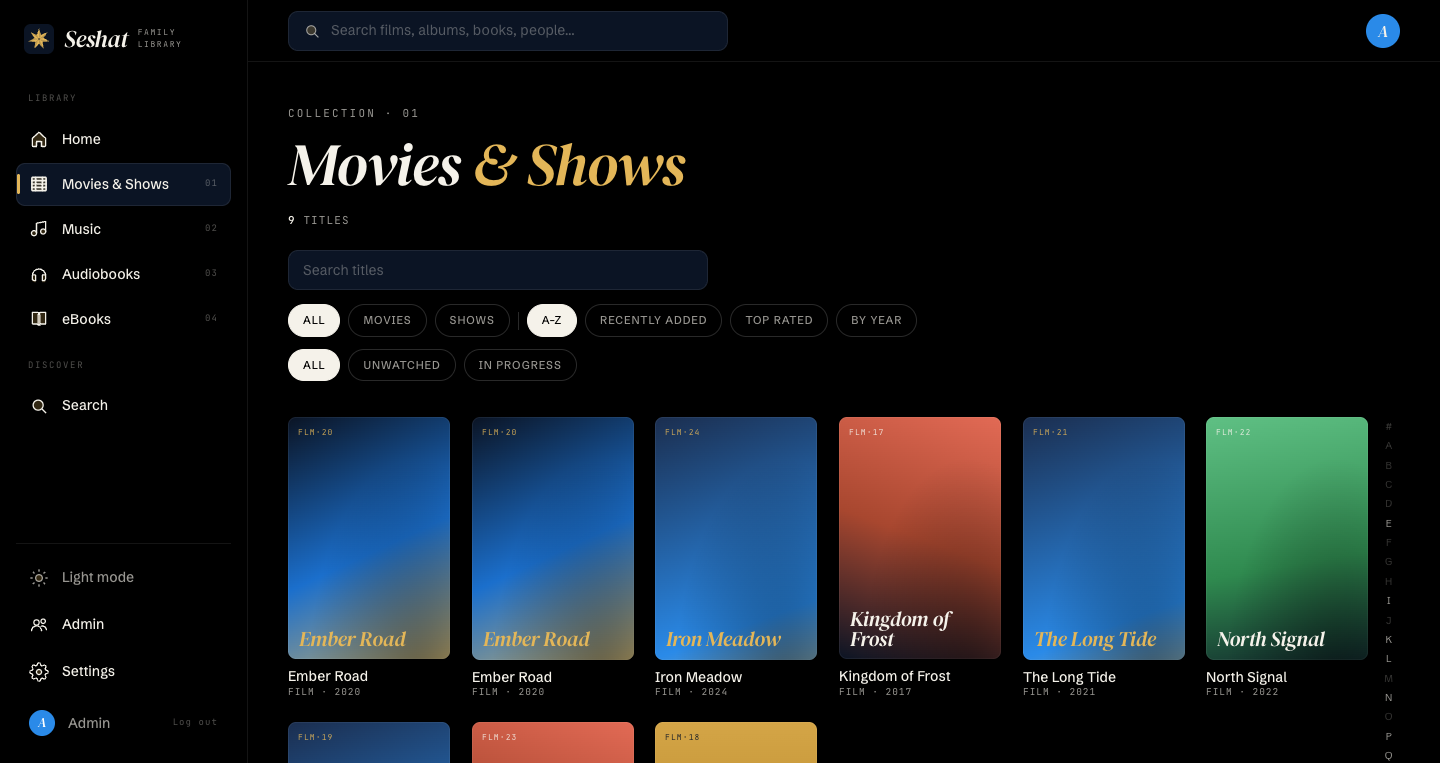Filter titles to Movies only
Screen dimensions: 1440x763
click(387, 320)
